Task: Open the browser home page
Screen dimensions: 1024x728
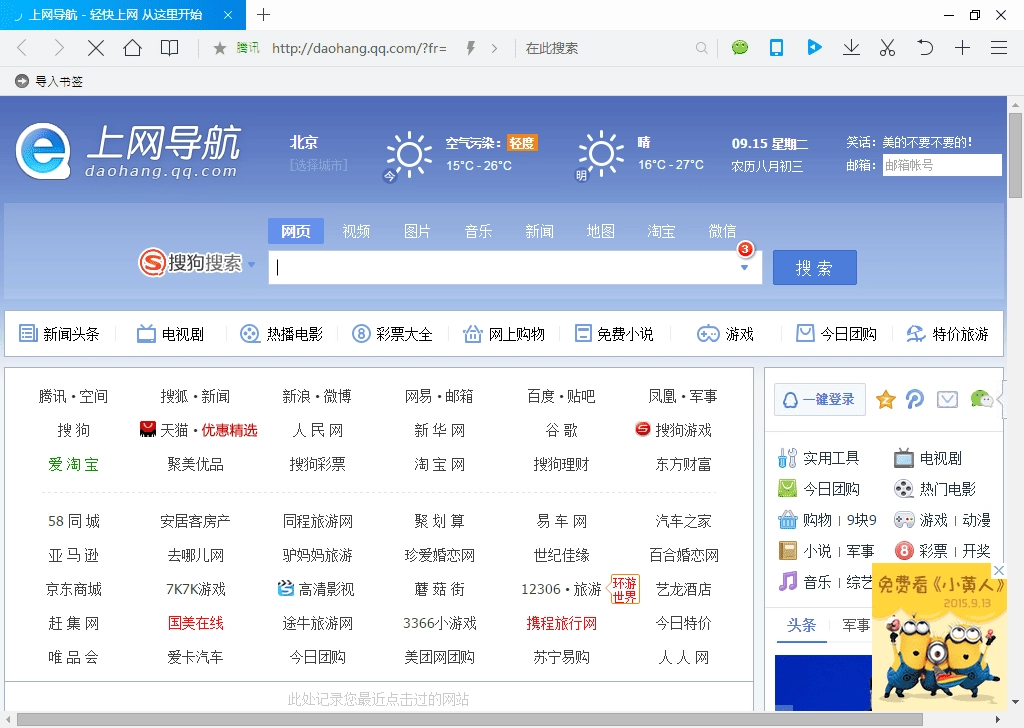Action: 133,48
